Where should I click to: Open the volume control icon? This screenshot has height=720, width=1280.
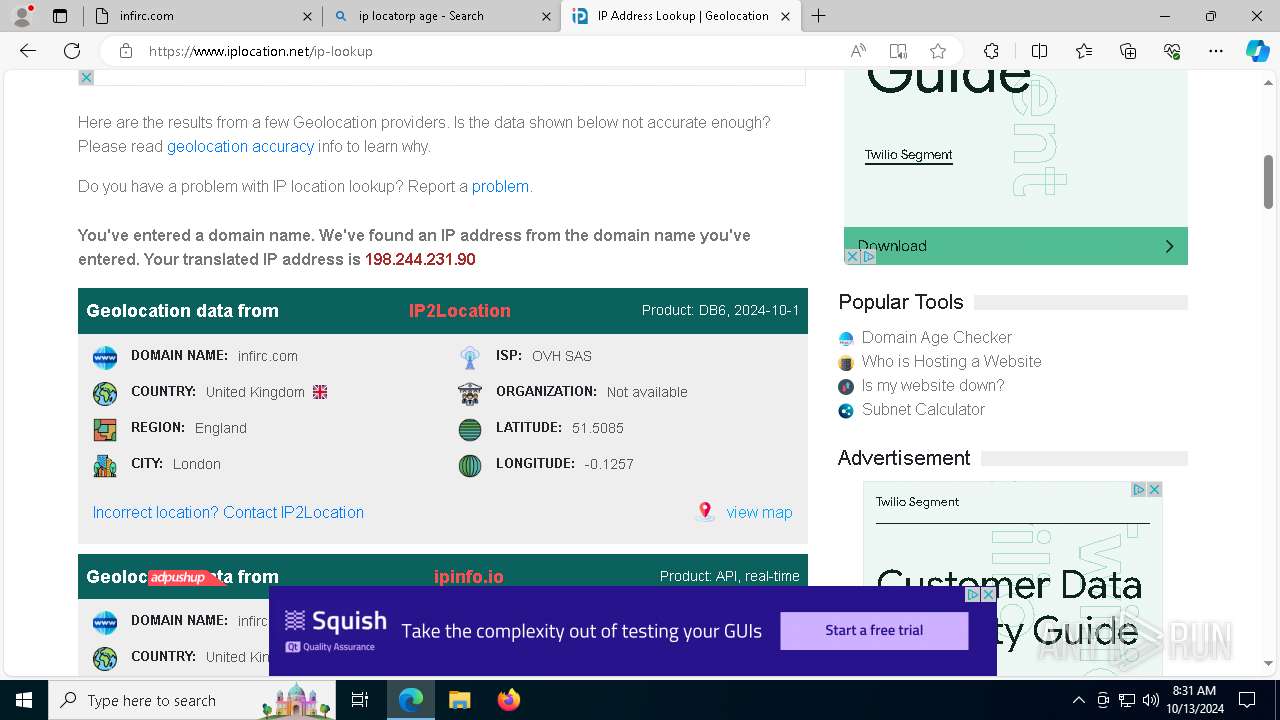point(1151,700)
